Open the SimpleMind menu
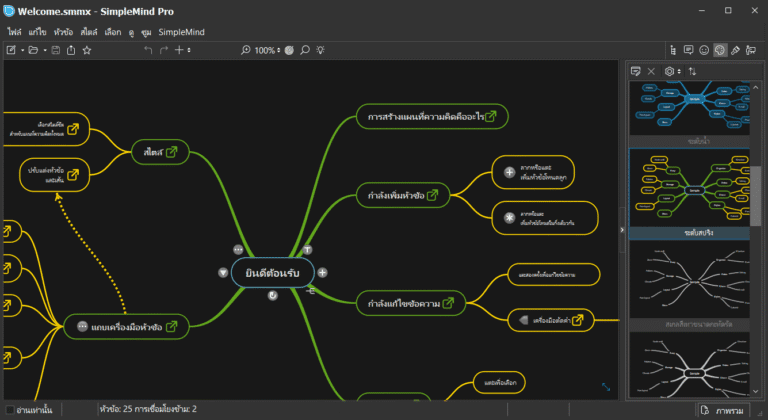The width and height of the screenshot is (768, 420). [x=181, y=32]
